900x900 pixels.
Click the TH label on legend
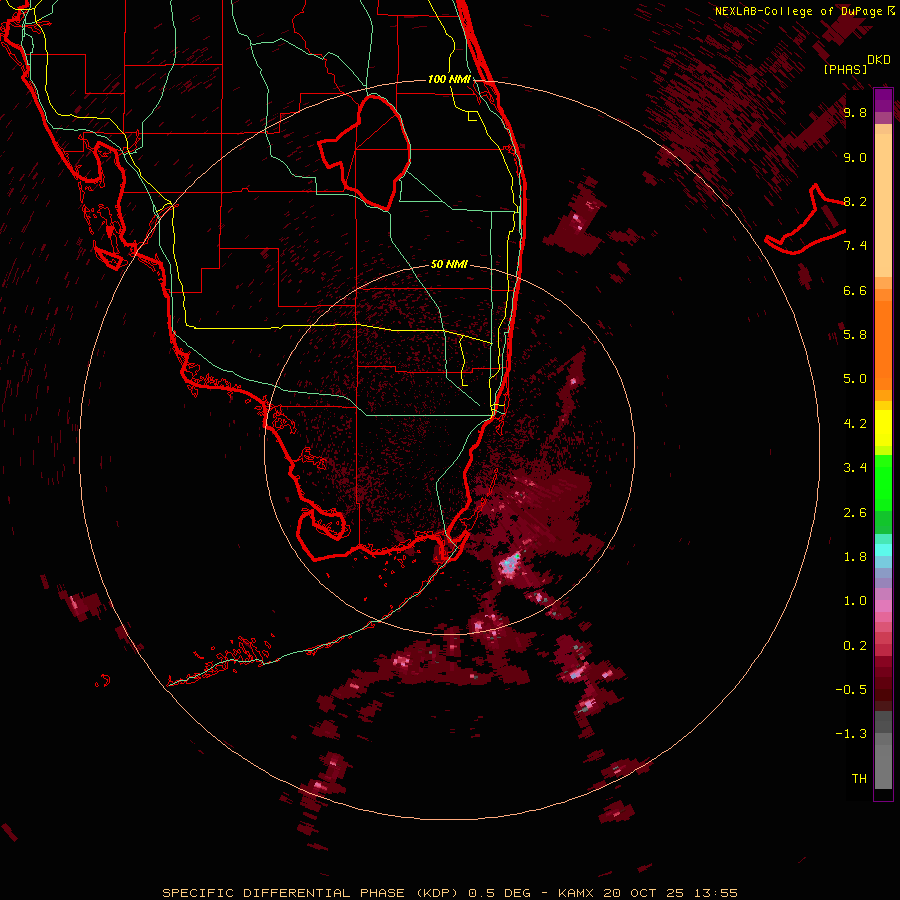click(x=859, y=779)
